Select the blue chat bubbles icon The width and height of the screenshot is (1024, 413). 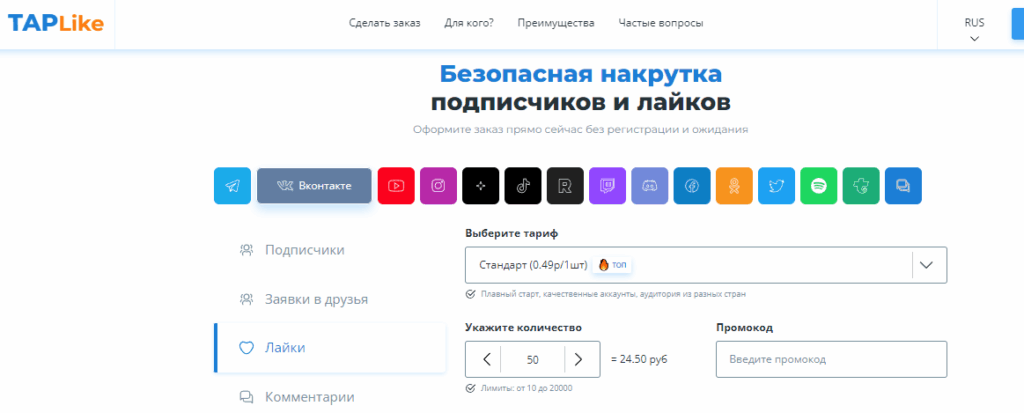coord(903,186)
